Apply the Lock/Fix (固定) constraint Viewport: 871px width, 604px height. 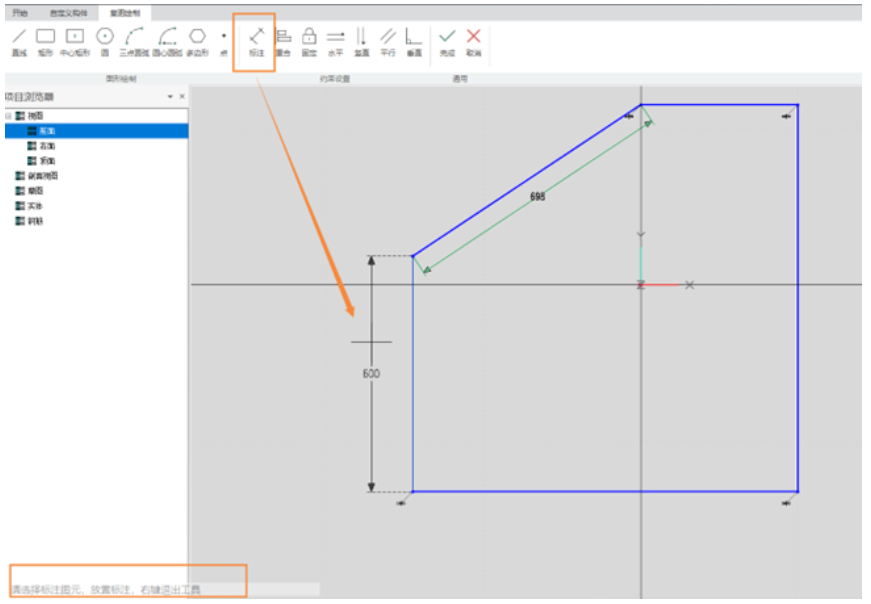tap(309, 41)
